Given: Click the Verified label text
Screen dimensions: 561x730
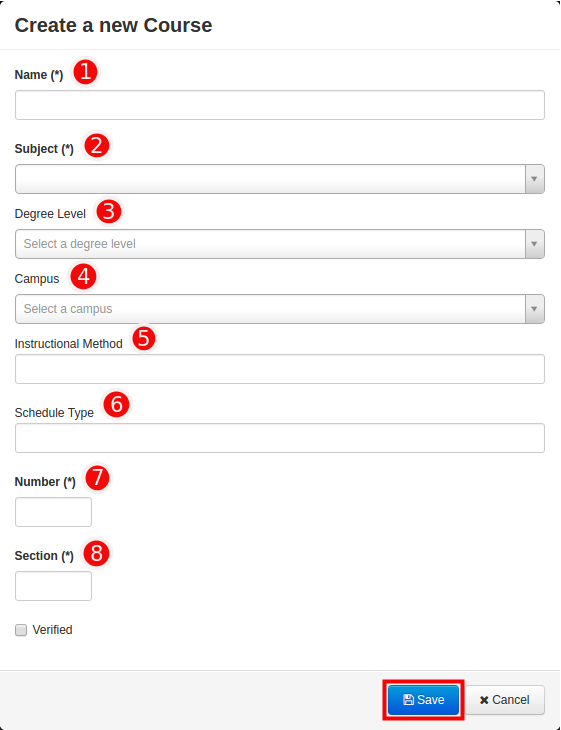Looking at the screenshot, I should pyautogui.click(x=52, y=630).
